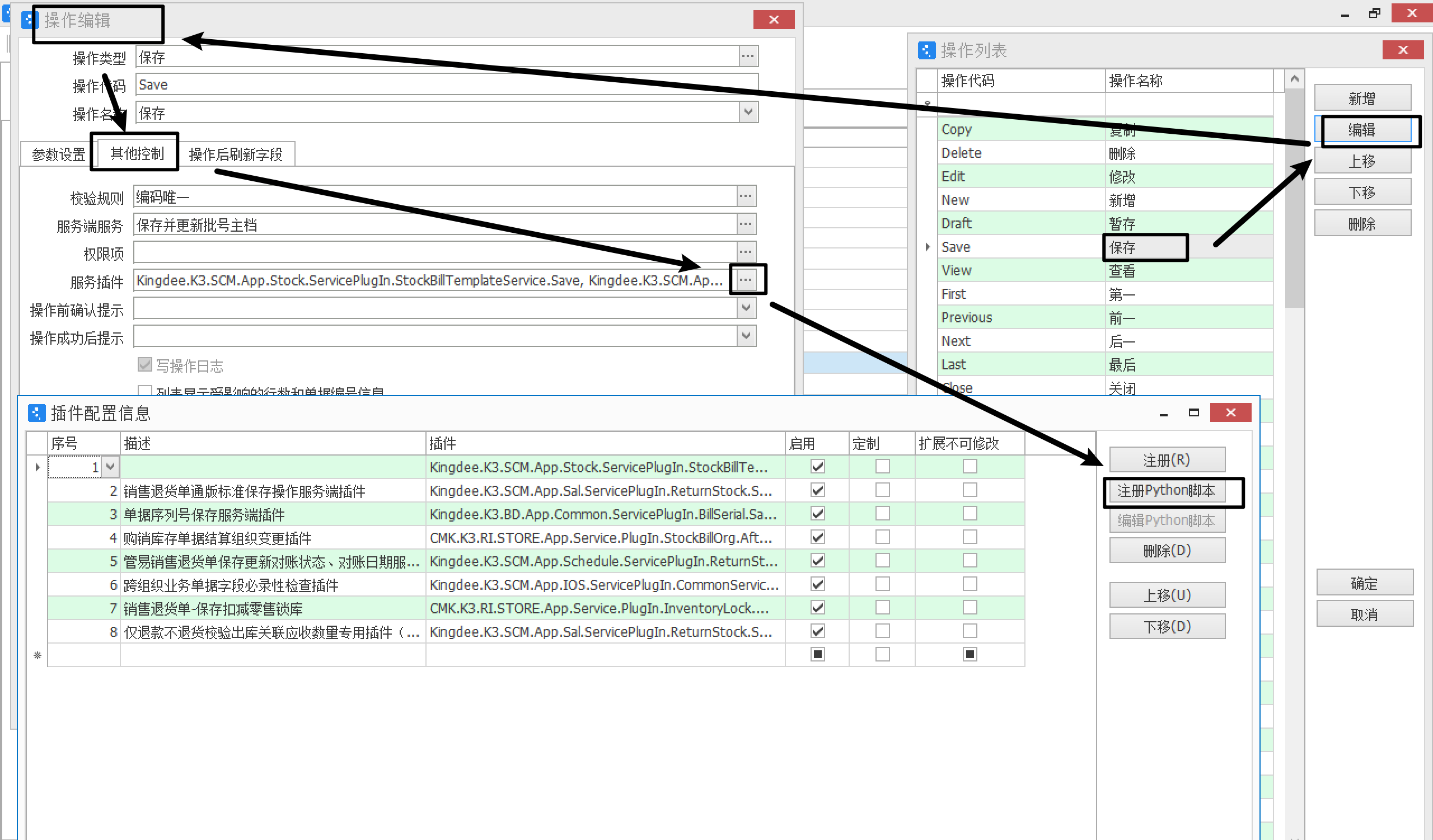
Task: Click the filter row cell under 操作代码
Action: [1022, 104]
